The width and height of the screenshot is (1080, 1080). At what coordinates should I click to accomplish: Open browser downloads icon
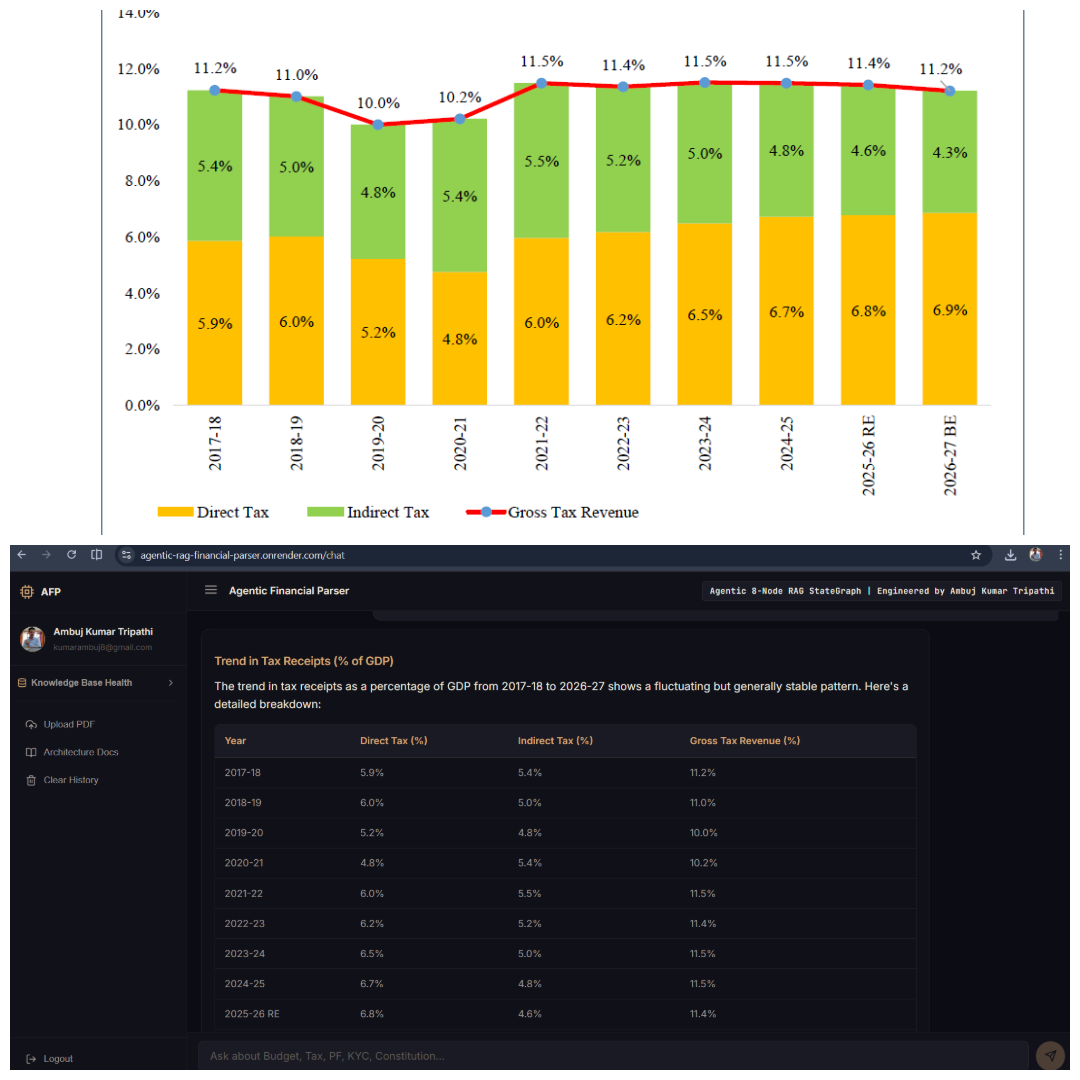[x=1010, y=555]
